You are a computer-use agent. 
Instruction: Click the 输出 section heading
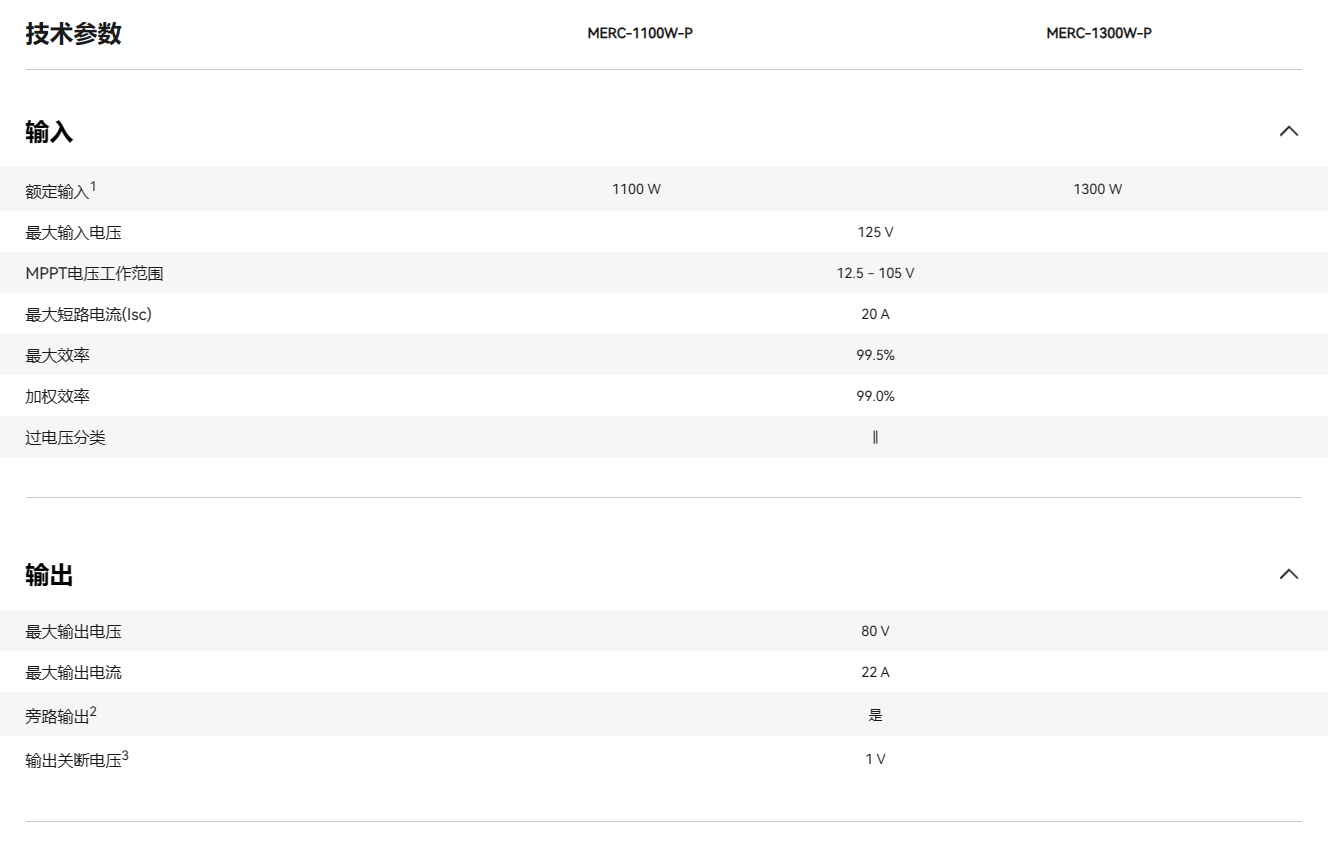click(49, 575)
